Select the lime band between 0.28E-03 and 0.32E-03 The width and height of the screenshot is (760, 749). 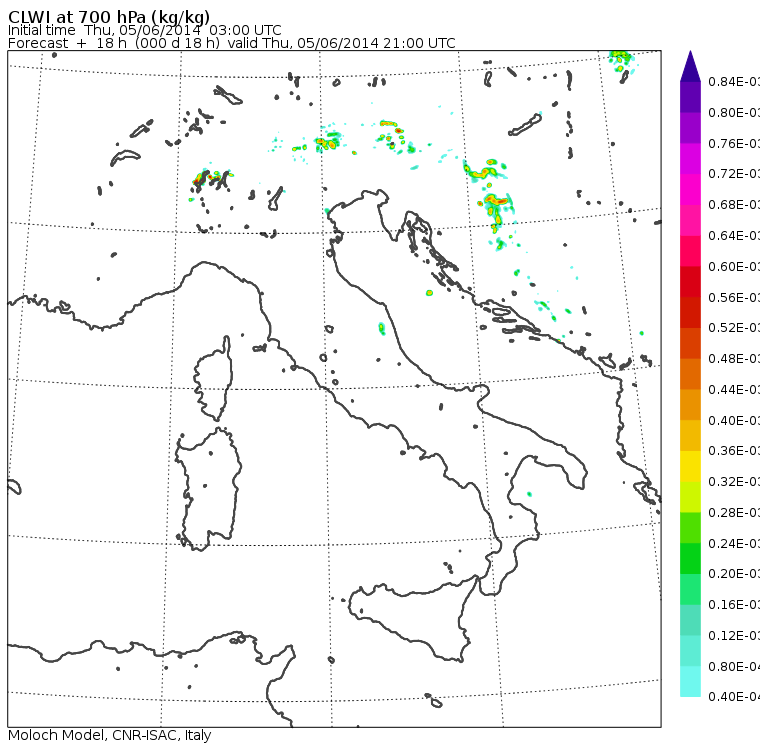point(690,497)
